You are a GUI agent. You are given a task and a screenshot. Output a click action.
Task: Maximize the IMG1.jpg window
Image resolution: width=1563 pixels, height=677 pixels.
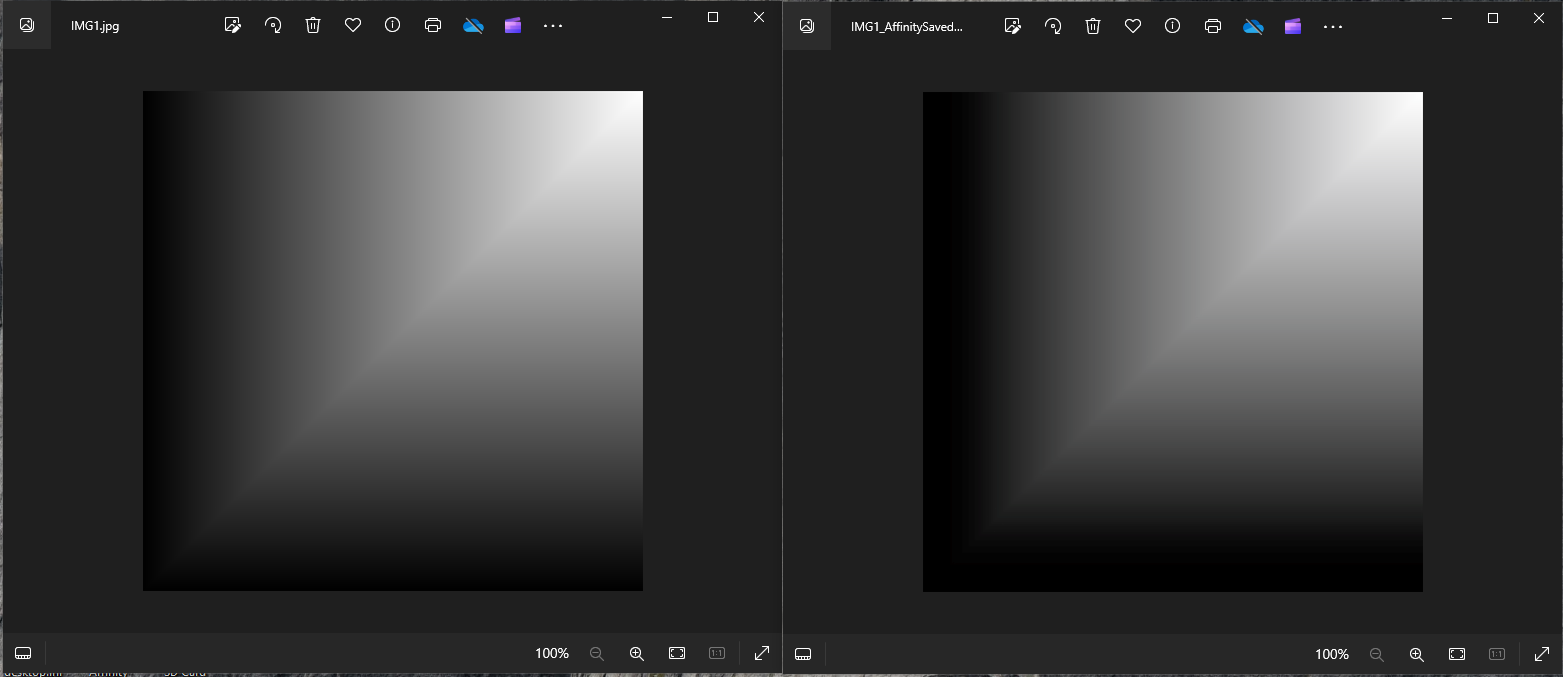(x=713, y=17)
